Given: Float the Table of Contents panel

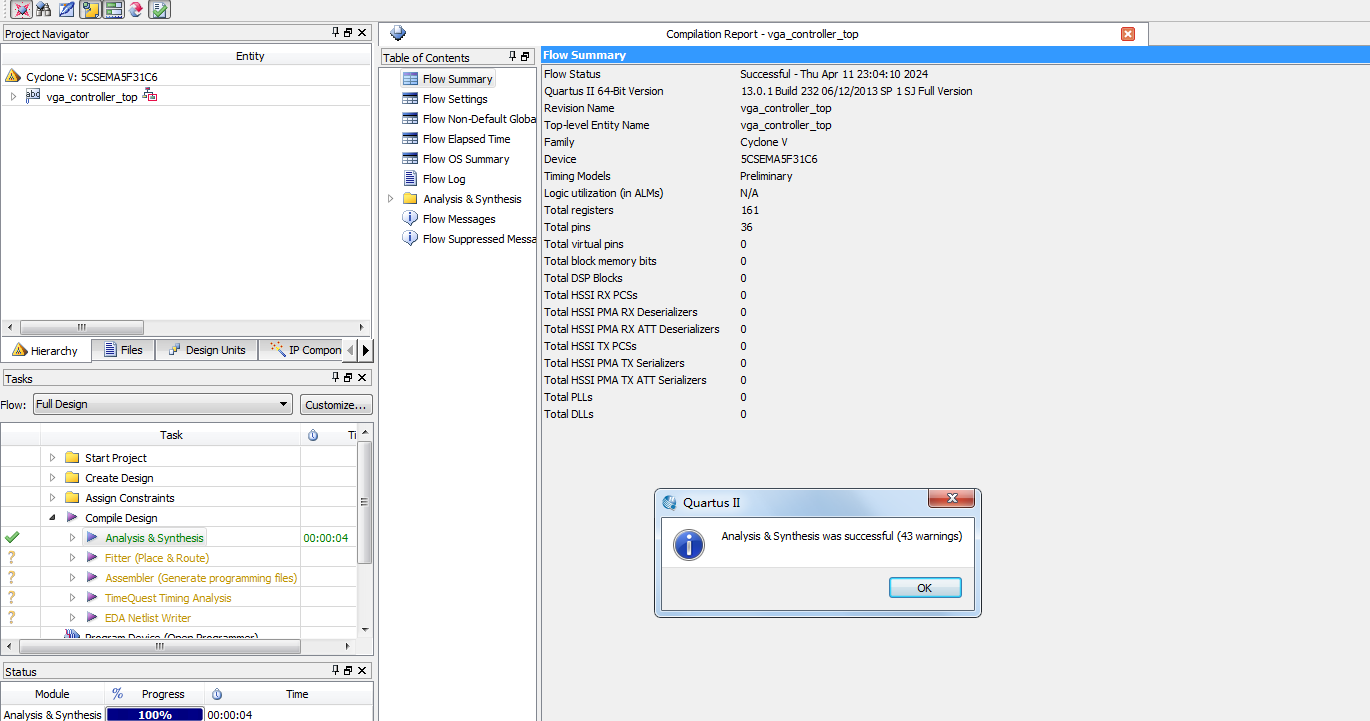Looking at the screenshot, I should click(525, 57).
